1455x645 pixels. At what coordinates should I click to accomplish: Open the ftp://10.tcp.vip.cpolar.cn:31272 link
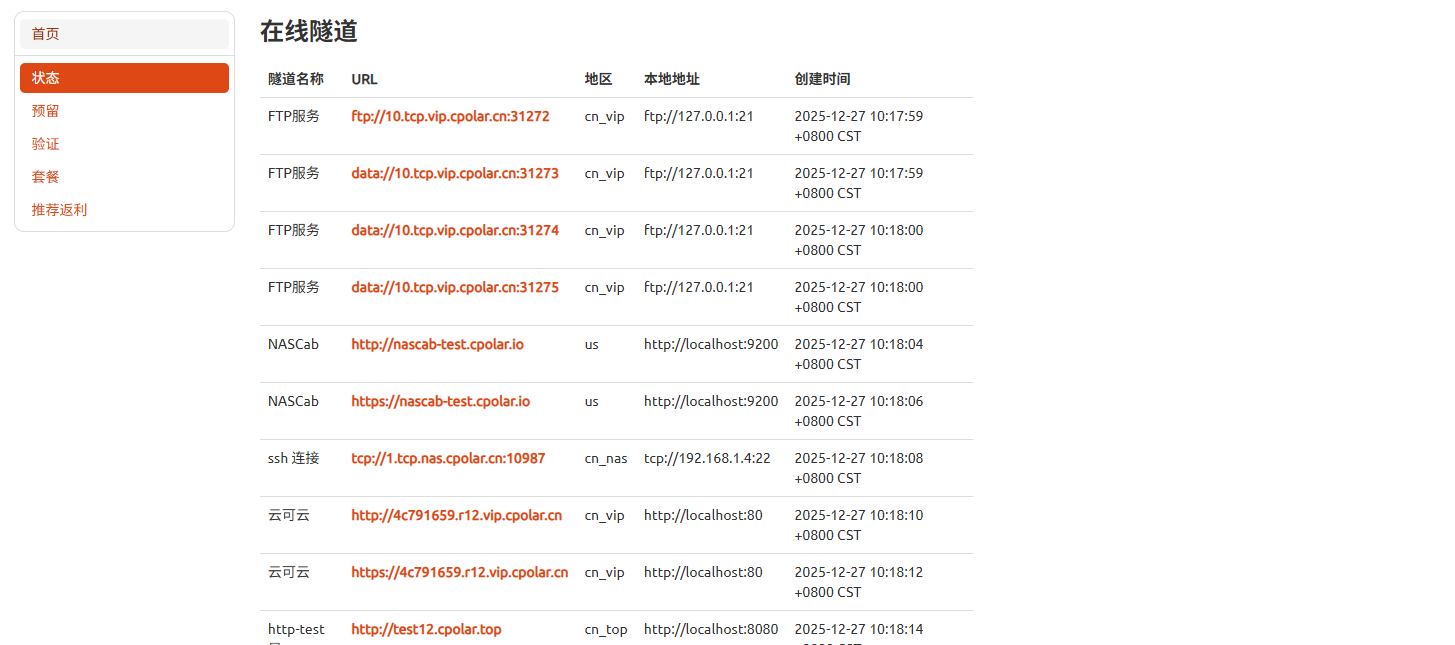(x=450, y=116)
